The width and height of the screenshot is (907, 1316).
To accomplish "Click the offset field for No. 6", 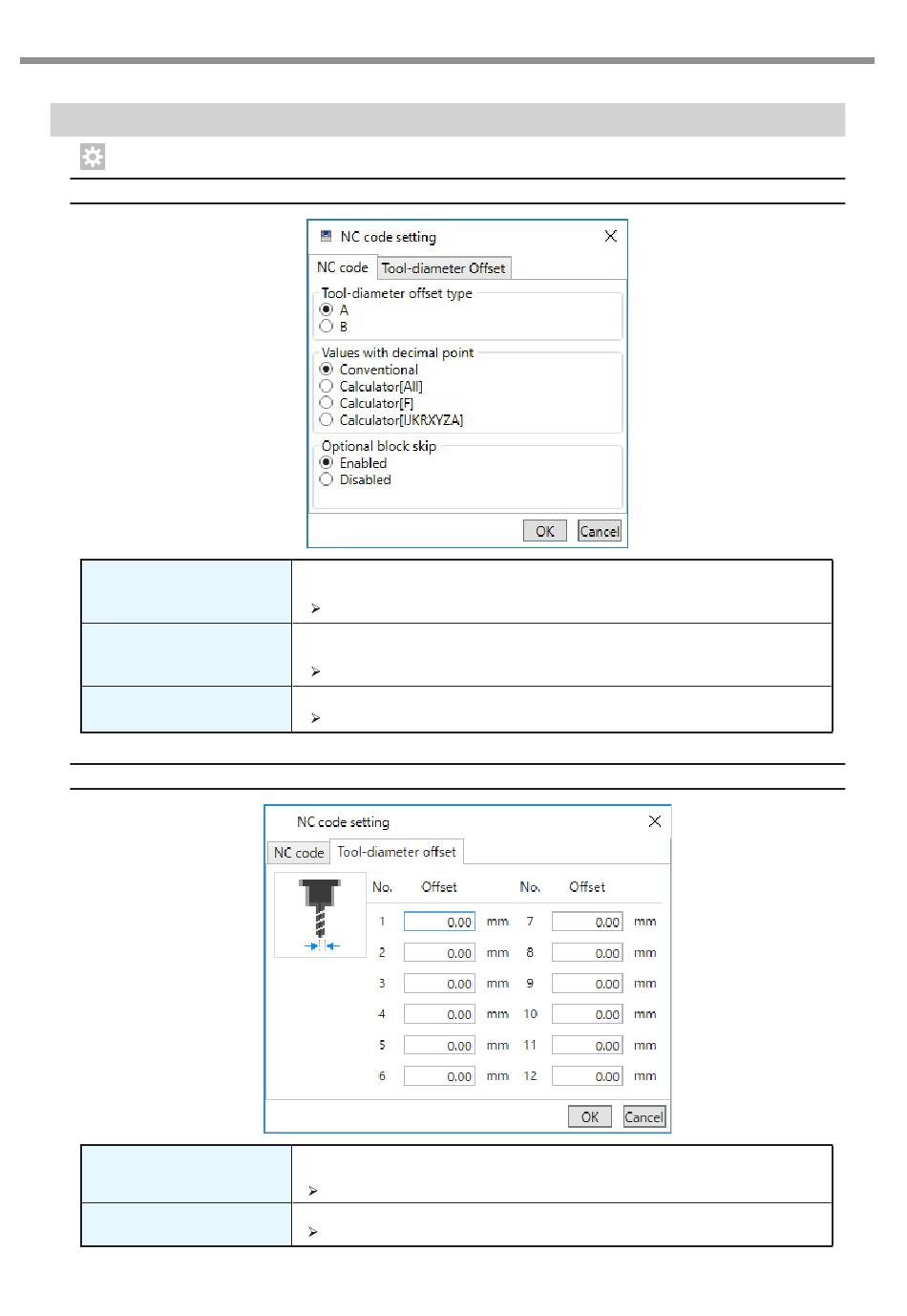I will tap(439, 1076).
